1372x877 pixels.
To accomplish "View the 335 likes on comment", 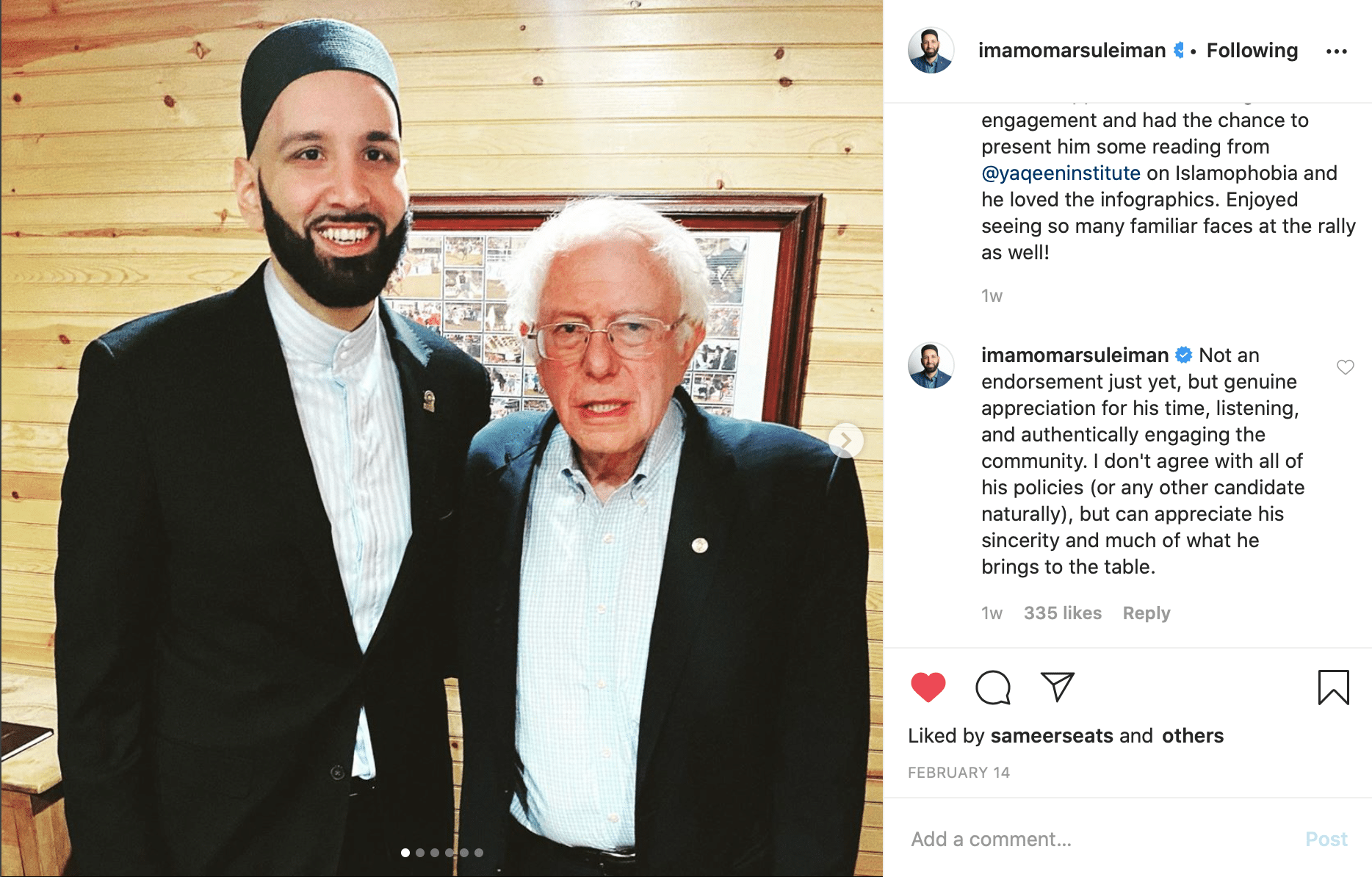I will [x=1062, y=613].
